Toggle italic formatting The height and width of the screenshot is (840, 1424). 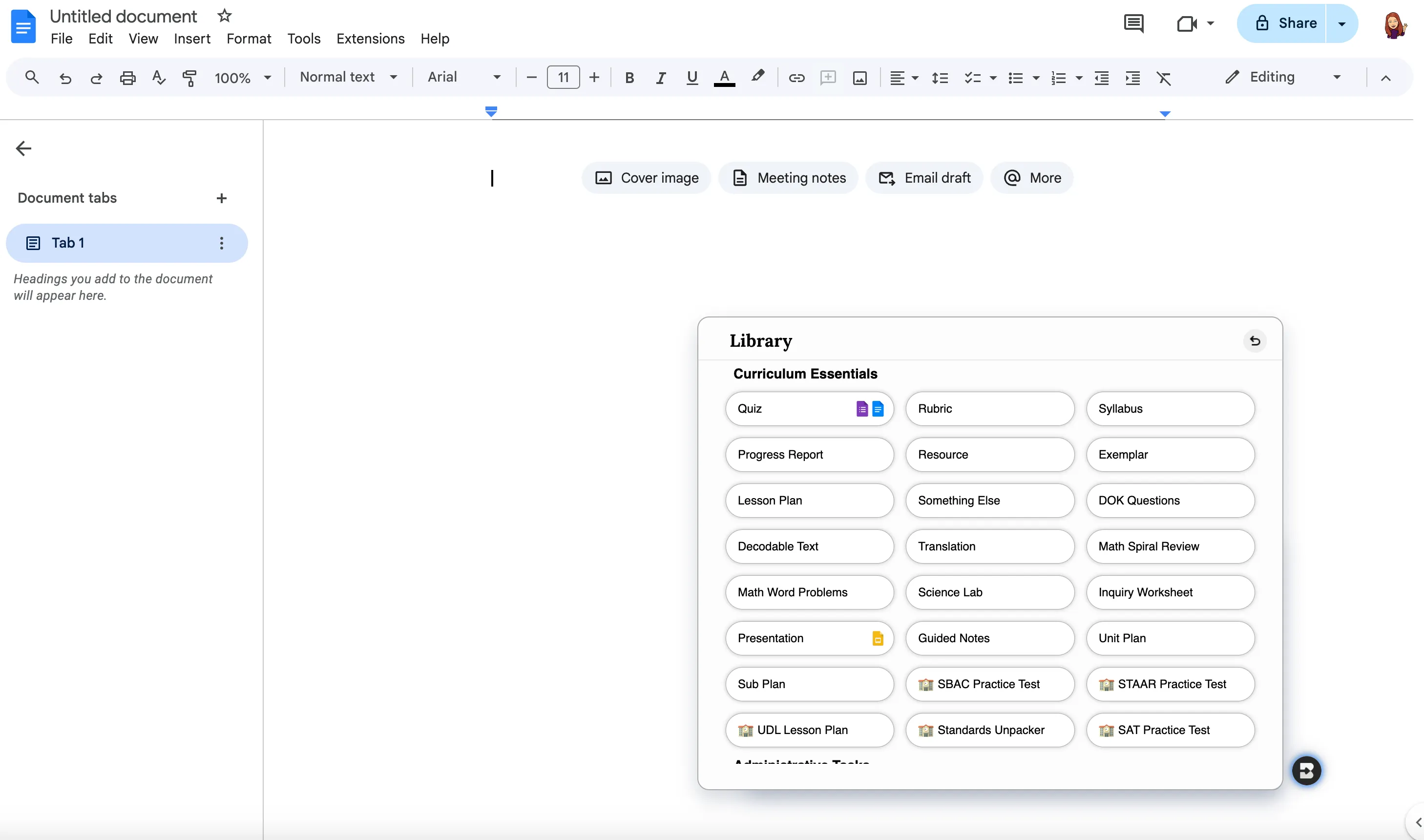coord(660,78)
